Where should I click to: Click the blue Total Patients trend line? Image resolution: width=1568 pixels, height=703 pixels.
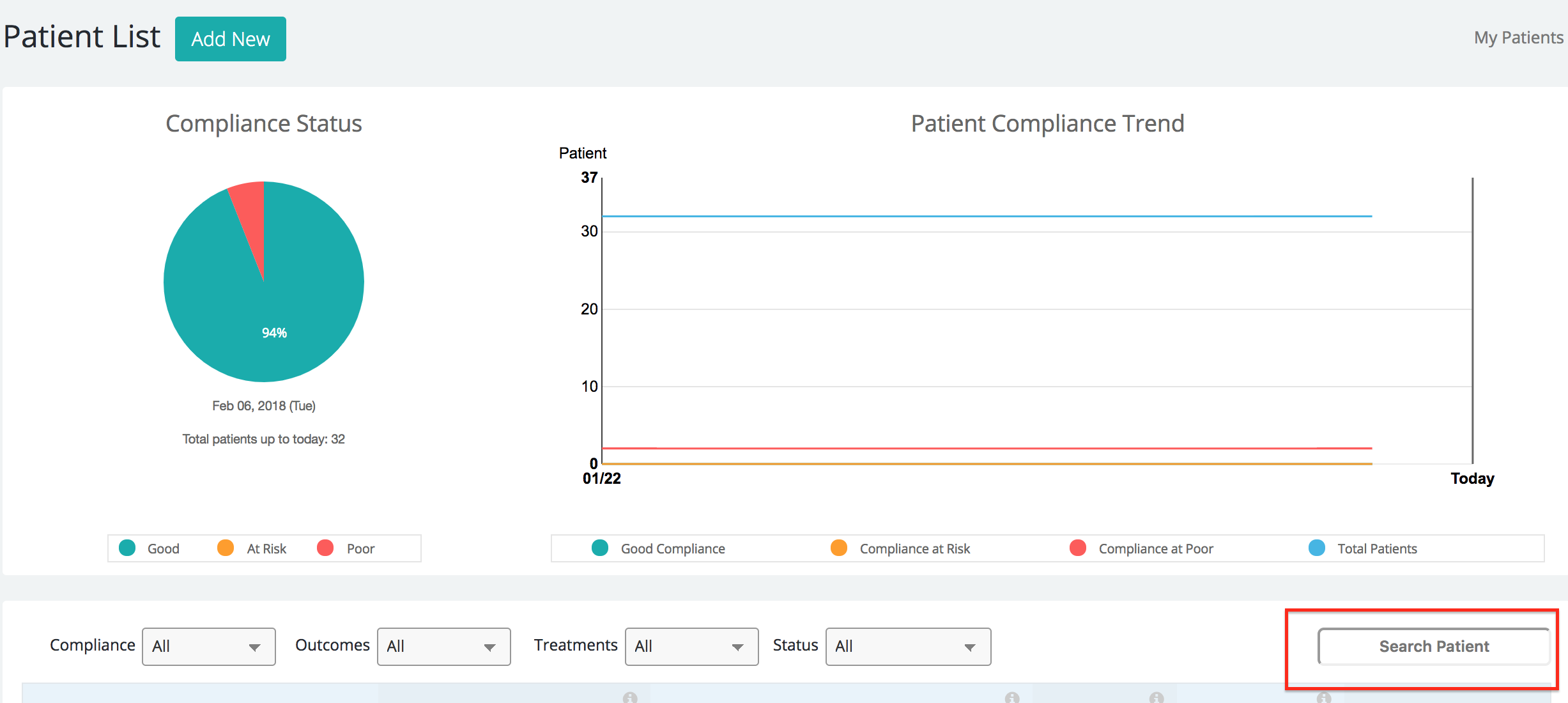(987, 216)
